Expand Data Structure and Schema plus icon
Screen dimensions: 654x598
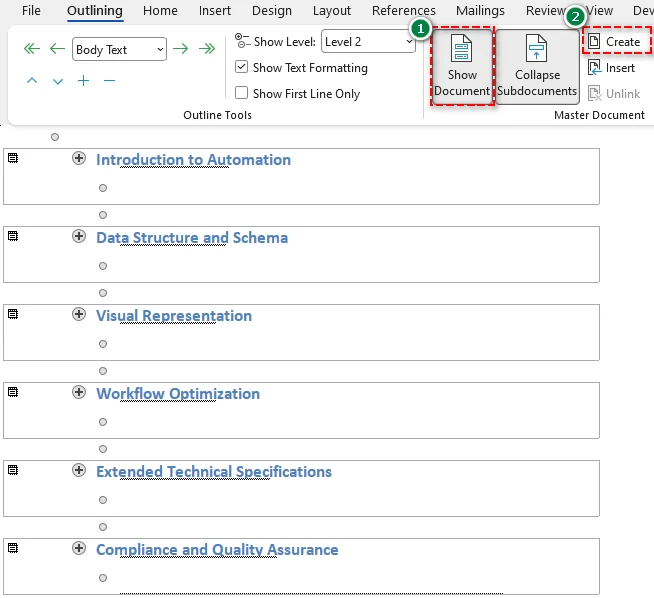(79, 236)
